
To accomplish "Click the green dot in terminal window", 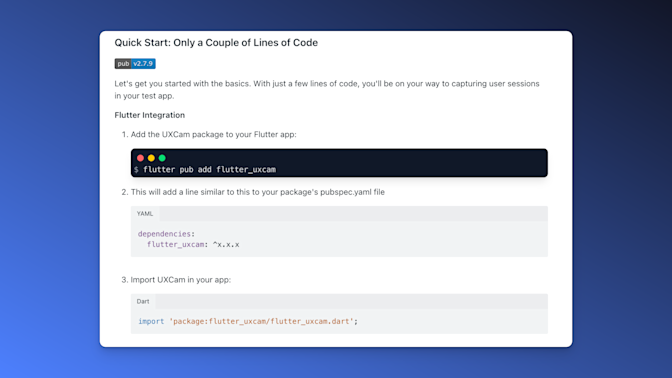I will 162,158.
